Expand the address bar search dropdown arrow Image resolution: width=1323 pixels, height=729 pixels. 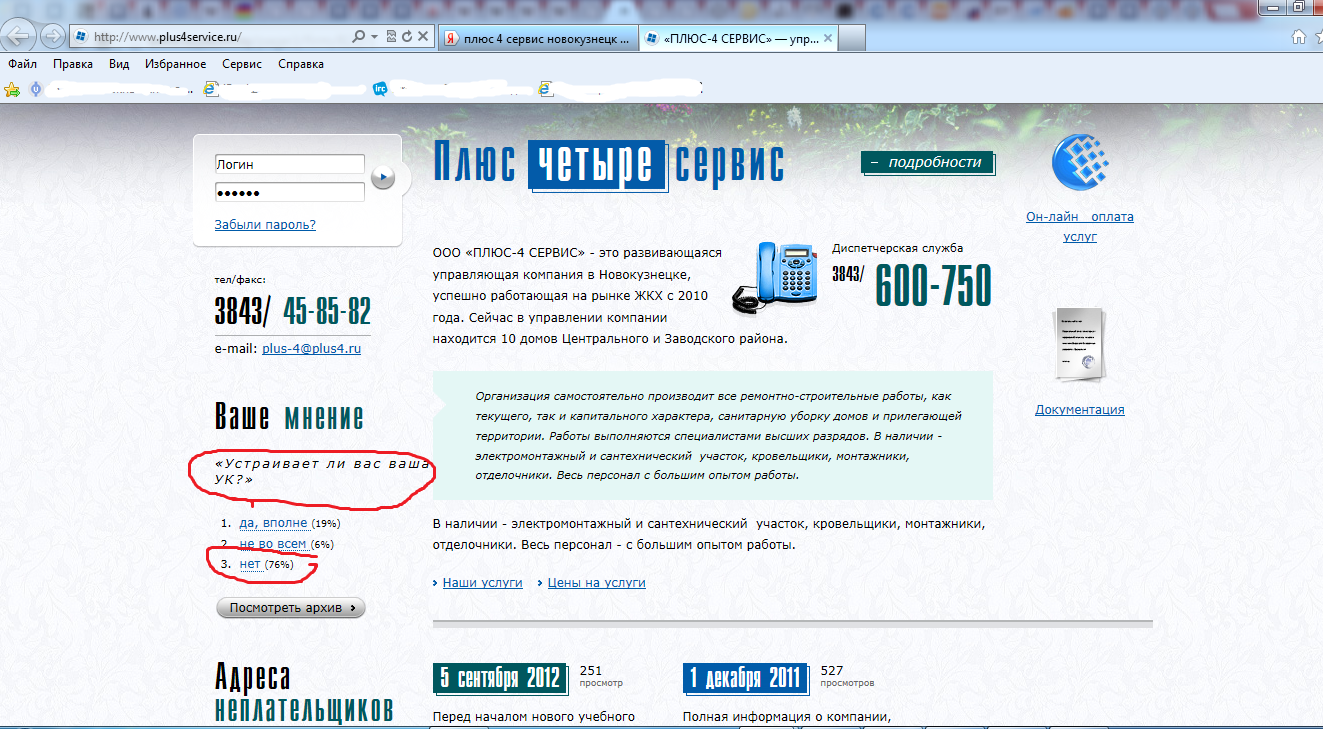(x=374, y=37)
